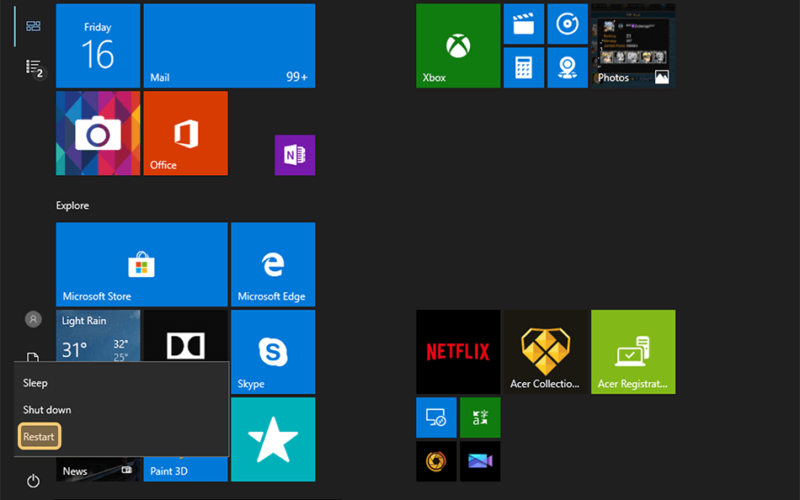The width and height of the screenshot is (800, 500).
Task: Launch the Microsoft Edge tile
Action: pos(273,264)
